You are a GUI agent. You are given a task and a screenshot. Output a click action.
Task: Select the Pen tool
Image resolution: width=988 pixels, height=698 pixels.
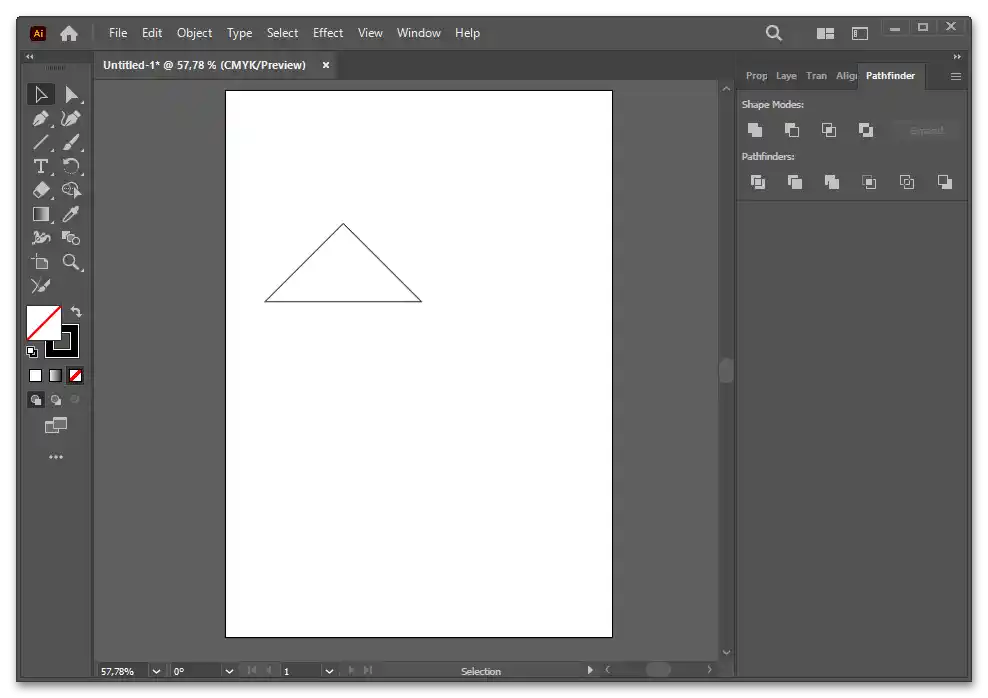tap(41, 119)
